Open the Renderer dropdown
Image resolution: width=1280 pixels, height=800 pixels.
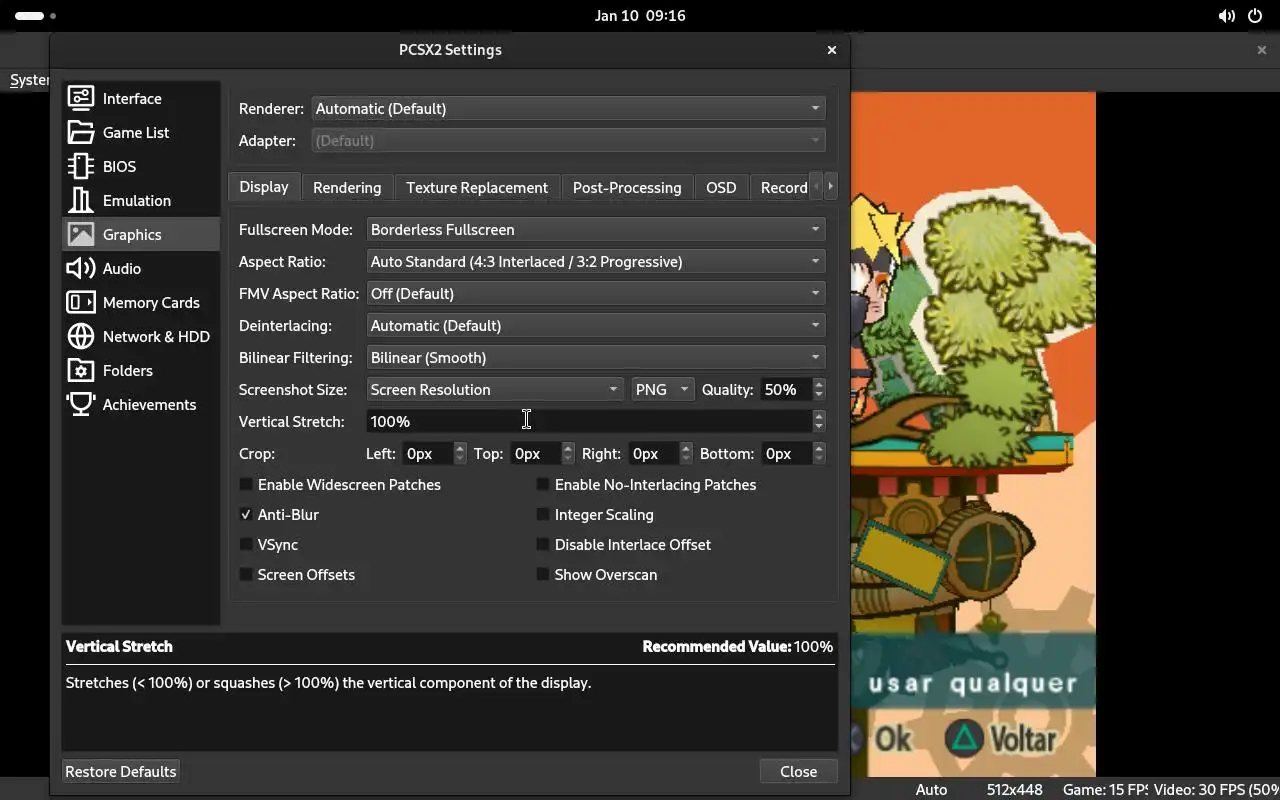(x=568, y=108)
